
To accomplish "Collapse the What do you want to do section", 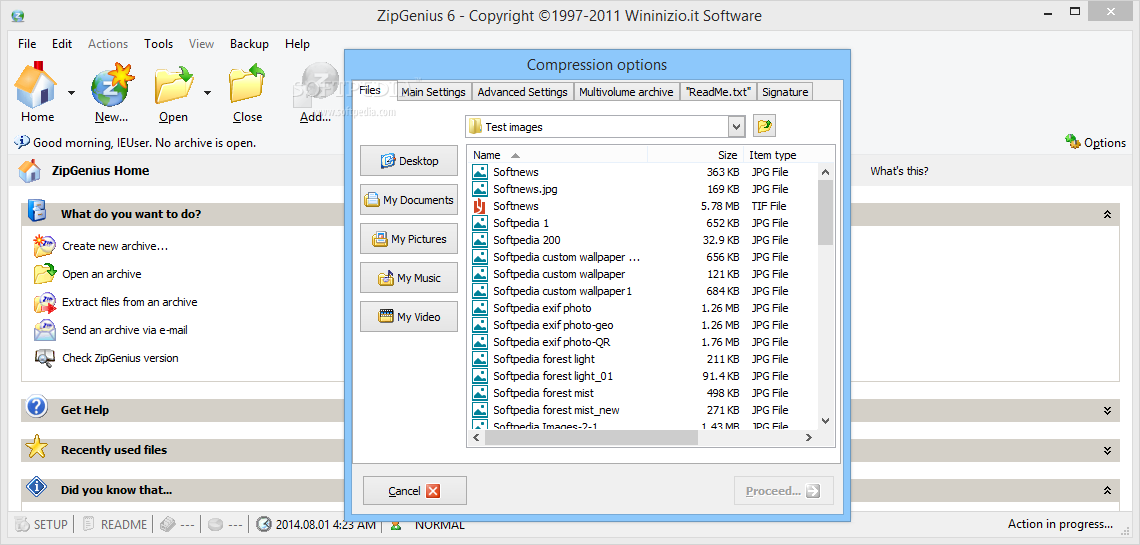I will click(x=1107, y=214).
